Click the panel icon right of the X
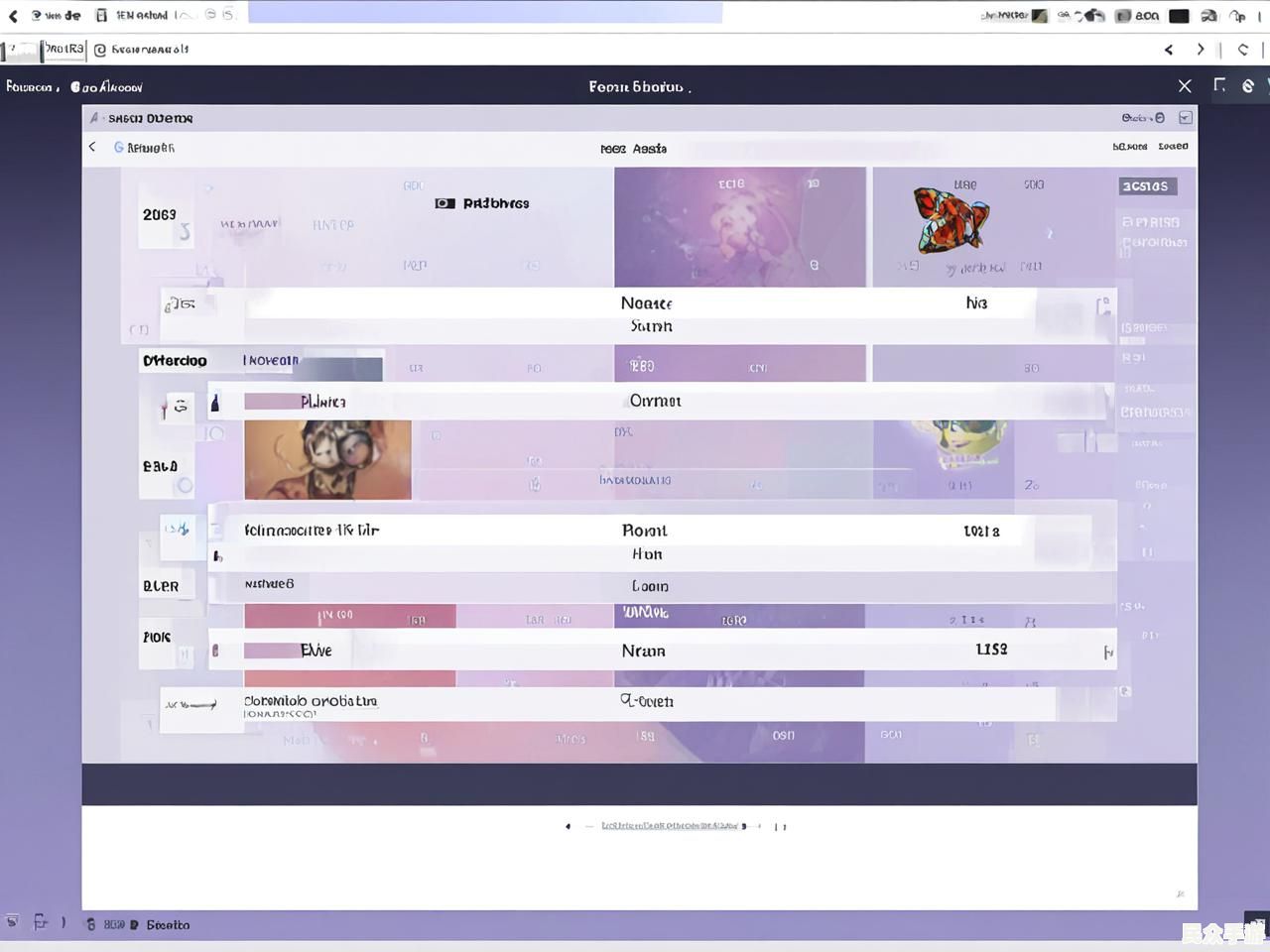 coord(1219,86)
